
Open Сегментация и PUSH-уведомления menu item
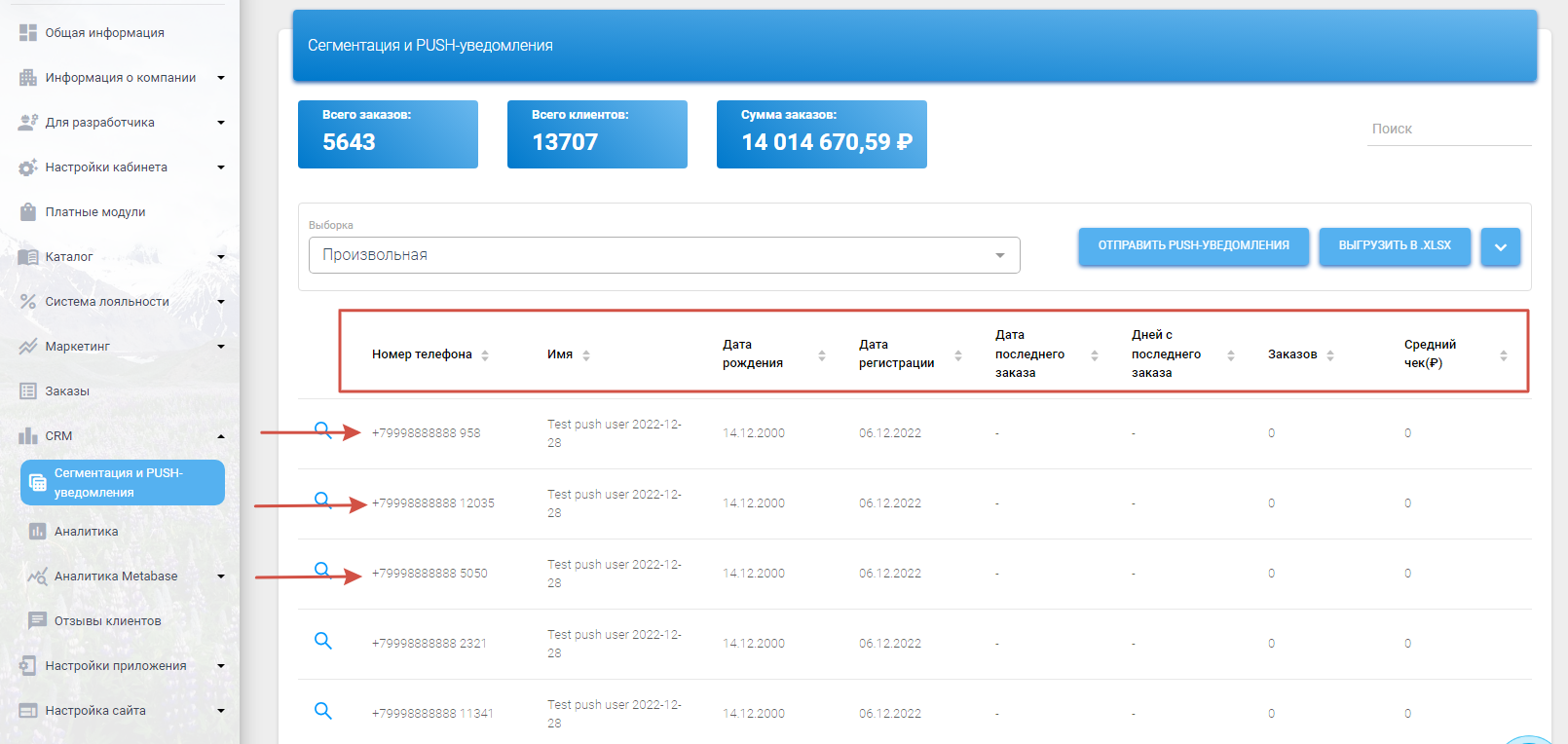point(123,483)
